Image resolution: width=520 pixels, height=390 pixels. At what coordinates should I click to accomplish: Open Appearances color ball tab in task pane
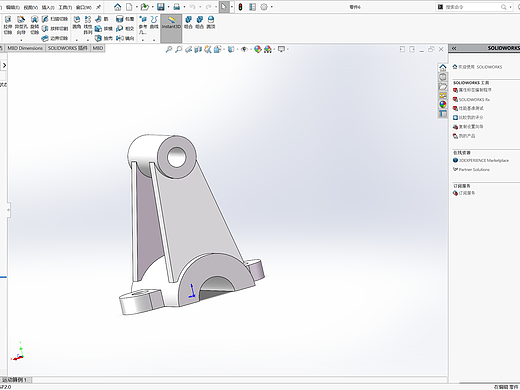pos(443,104)
